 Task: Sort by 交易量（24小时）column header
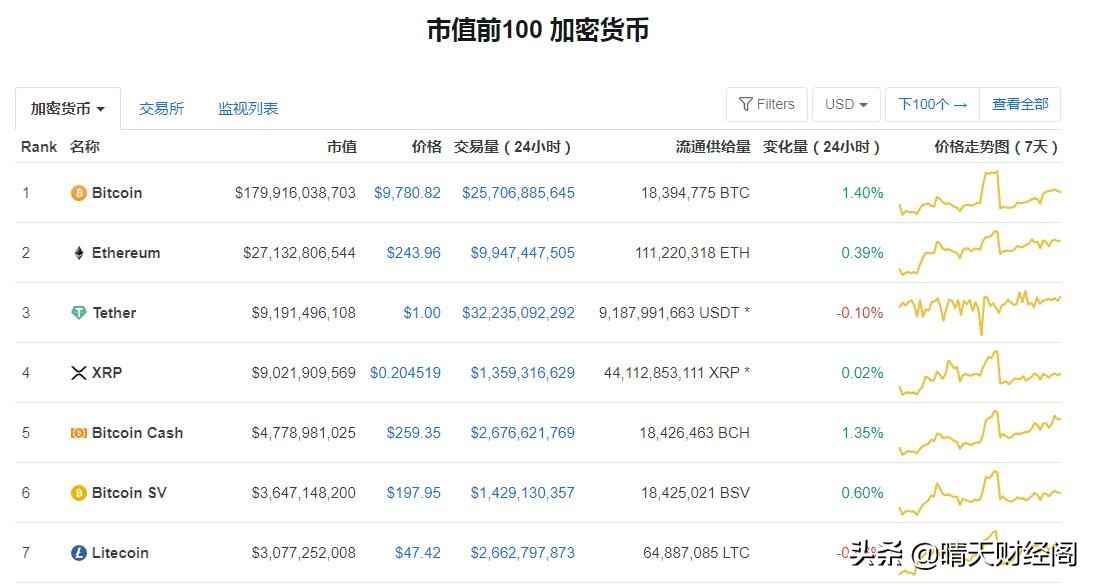point(513,147)
